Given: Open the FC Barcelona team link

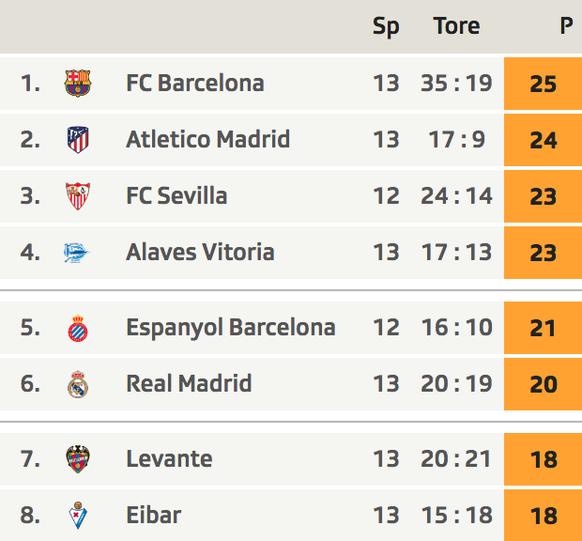Looking at the screenshot, I should [x=195, y=83].
